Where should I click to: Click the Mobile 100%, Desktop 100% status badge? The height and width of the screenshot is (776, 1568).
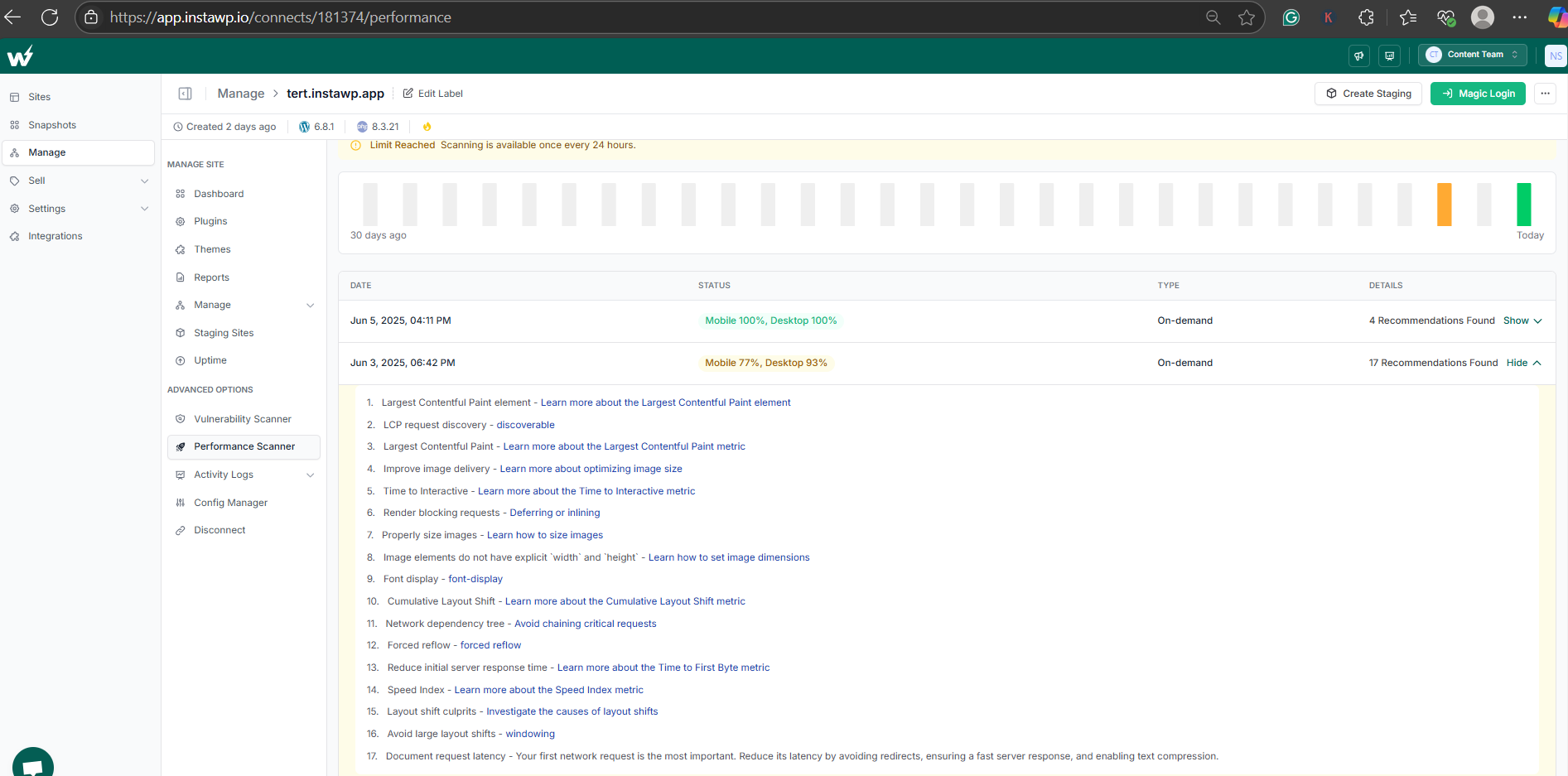click(x=771, y=321)
